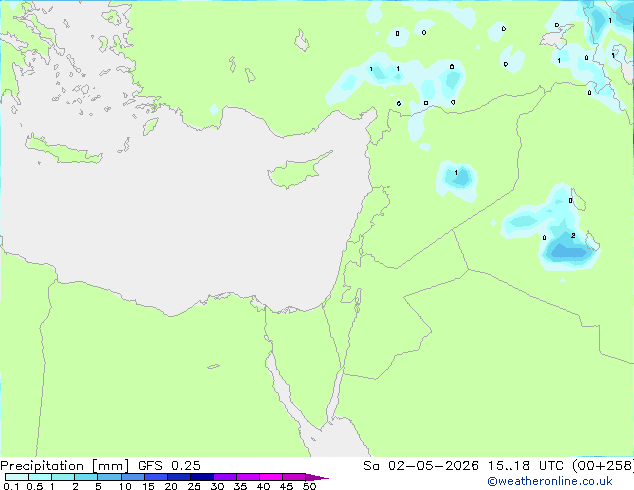Click the "GFS 0.25" model label

pyautogui.click(x=169, y=466)
